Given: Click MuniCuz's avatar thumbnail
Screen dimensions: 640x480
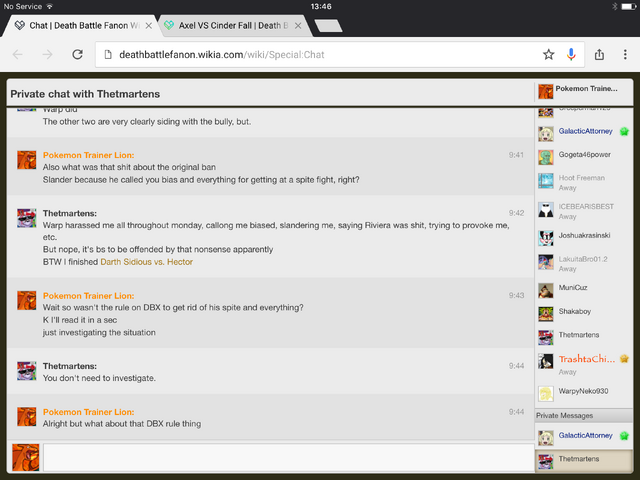Looking at the screenshot, I should (546, 291).
